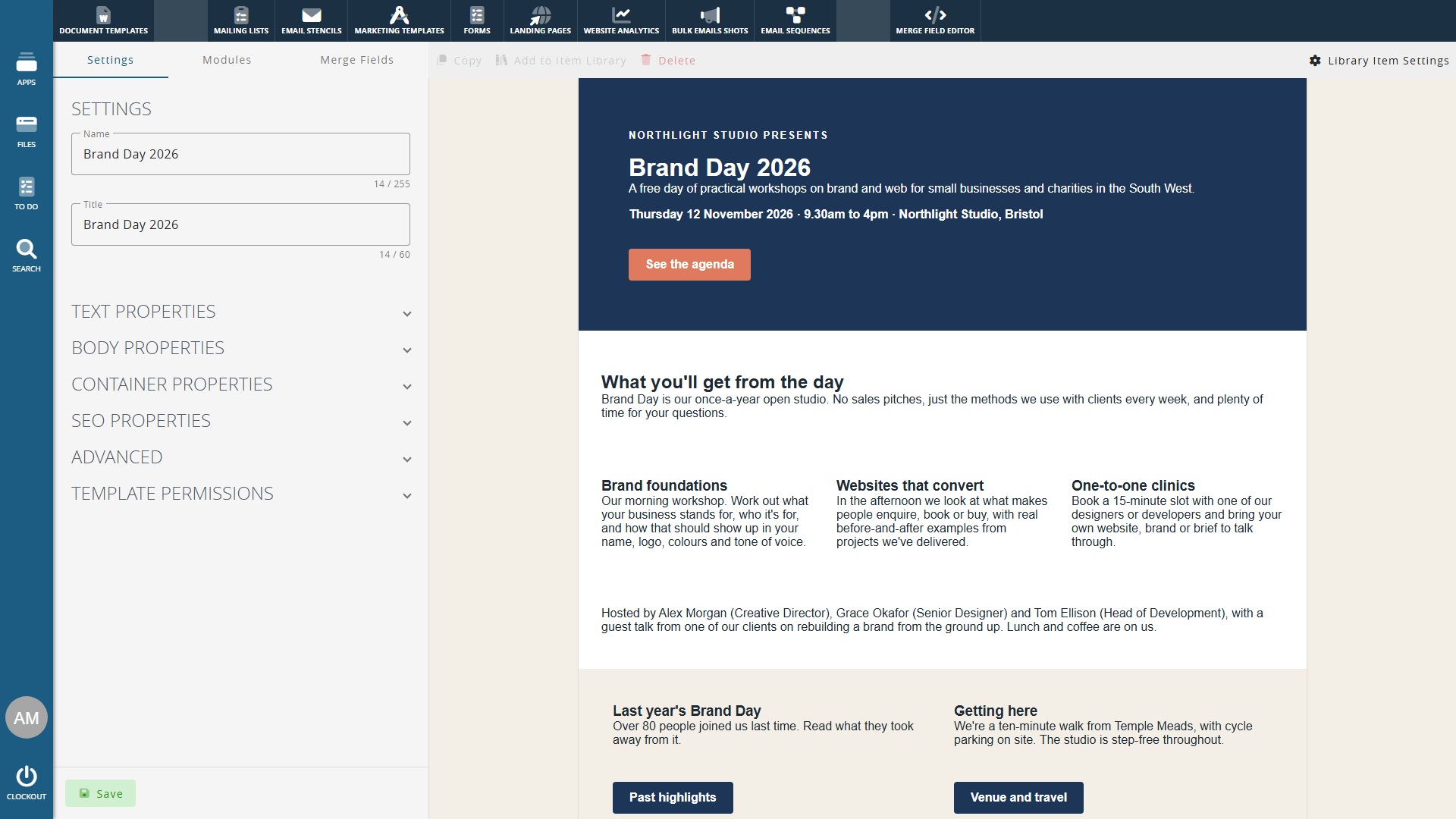Open Website Analytics section
Viewport: 1456px width, 819px height.
(621, 20)
